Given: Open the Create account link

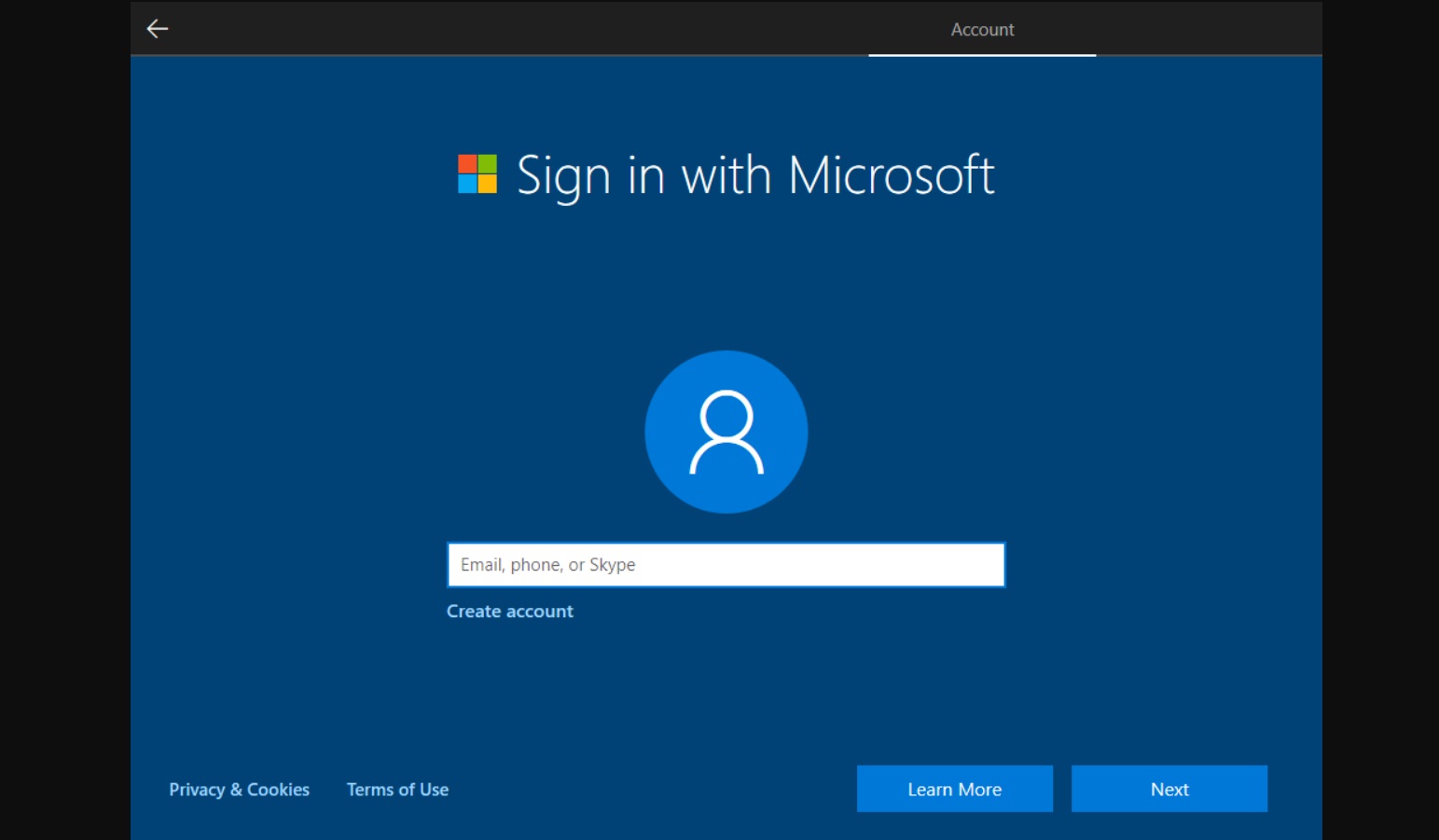Looking at the screenshot, I should coord(510,612).
